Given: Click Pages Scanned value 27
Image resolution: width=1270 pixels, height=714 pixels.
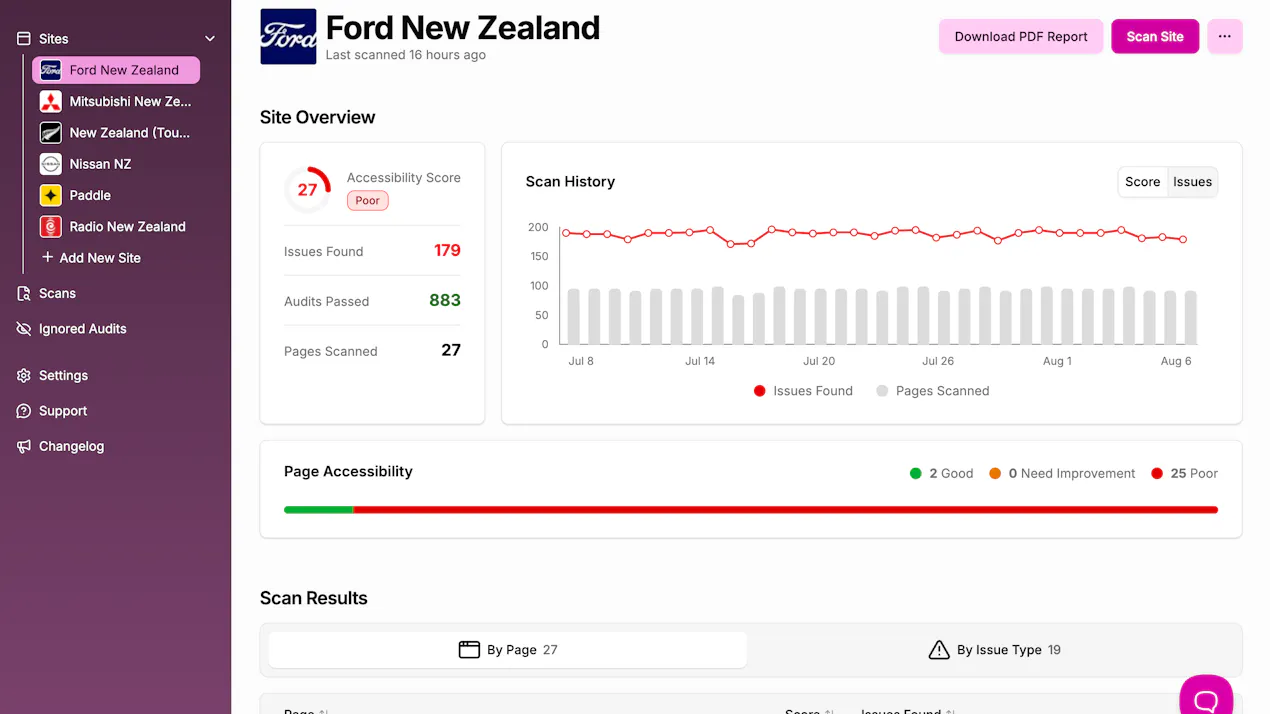Looking at the screenshot, I should (451, 350).
